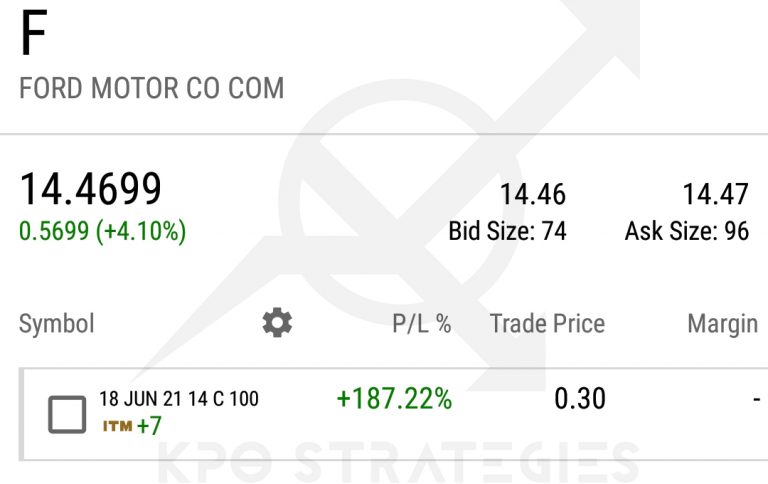The height and width of the screenshot is (484, 768).
Task: Sort by the Trade Price column header
Action: click(547, 324)
